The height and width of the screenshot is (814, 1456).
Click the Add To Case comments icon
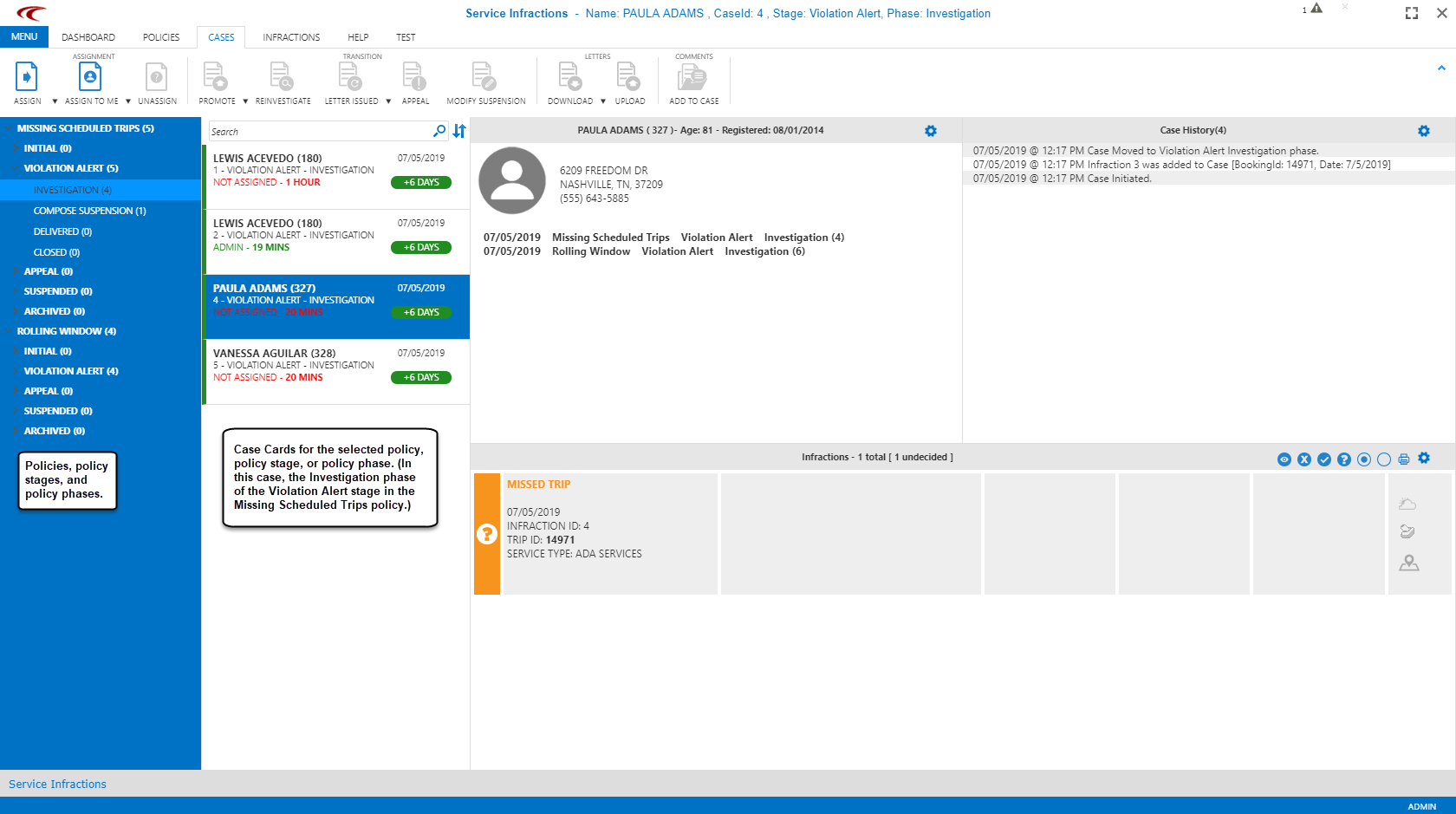tap(692, 78)
